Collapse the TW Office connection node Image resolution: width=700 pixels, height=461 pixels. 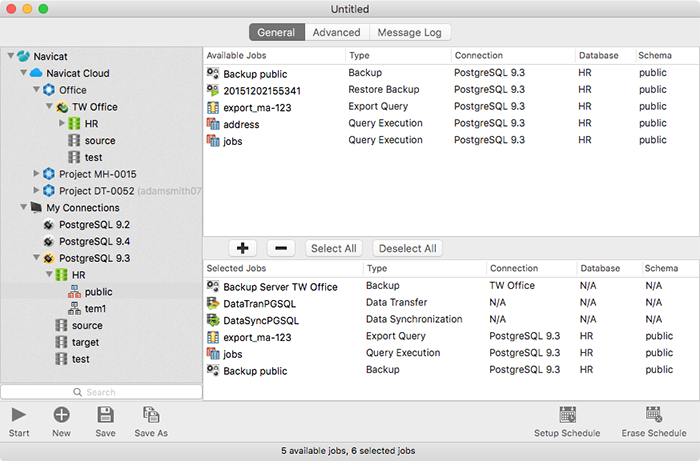[50, 106]
